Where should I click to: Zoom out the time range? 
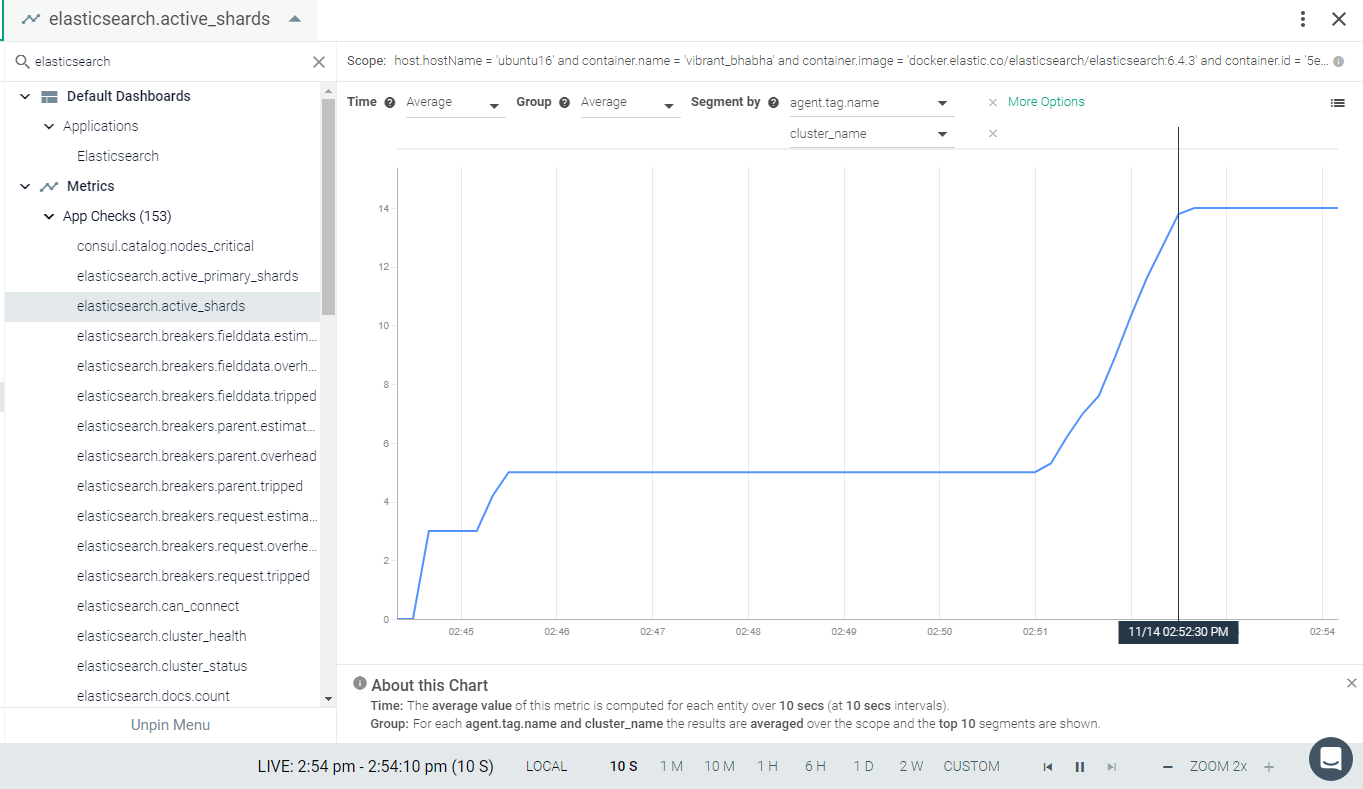[1167, 767]
